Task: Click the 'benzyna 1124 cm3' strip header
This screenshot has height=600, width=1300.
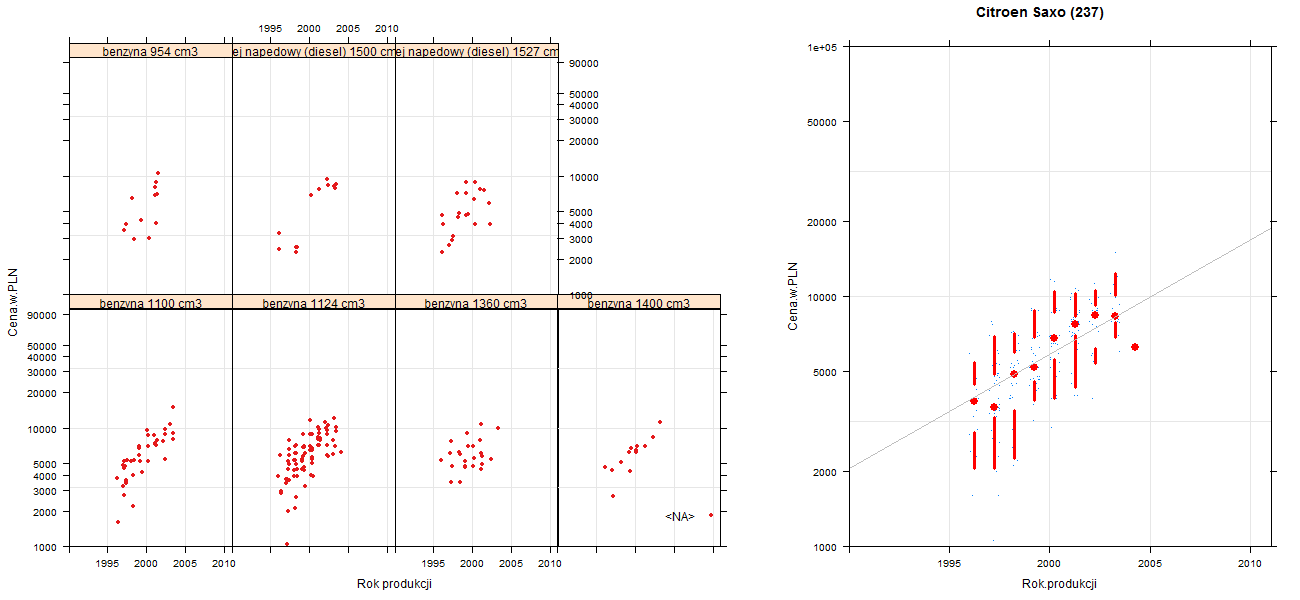Action: 314,303
